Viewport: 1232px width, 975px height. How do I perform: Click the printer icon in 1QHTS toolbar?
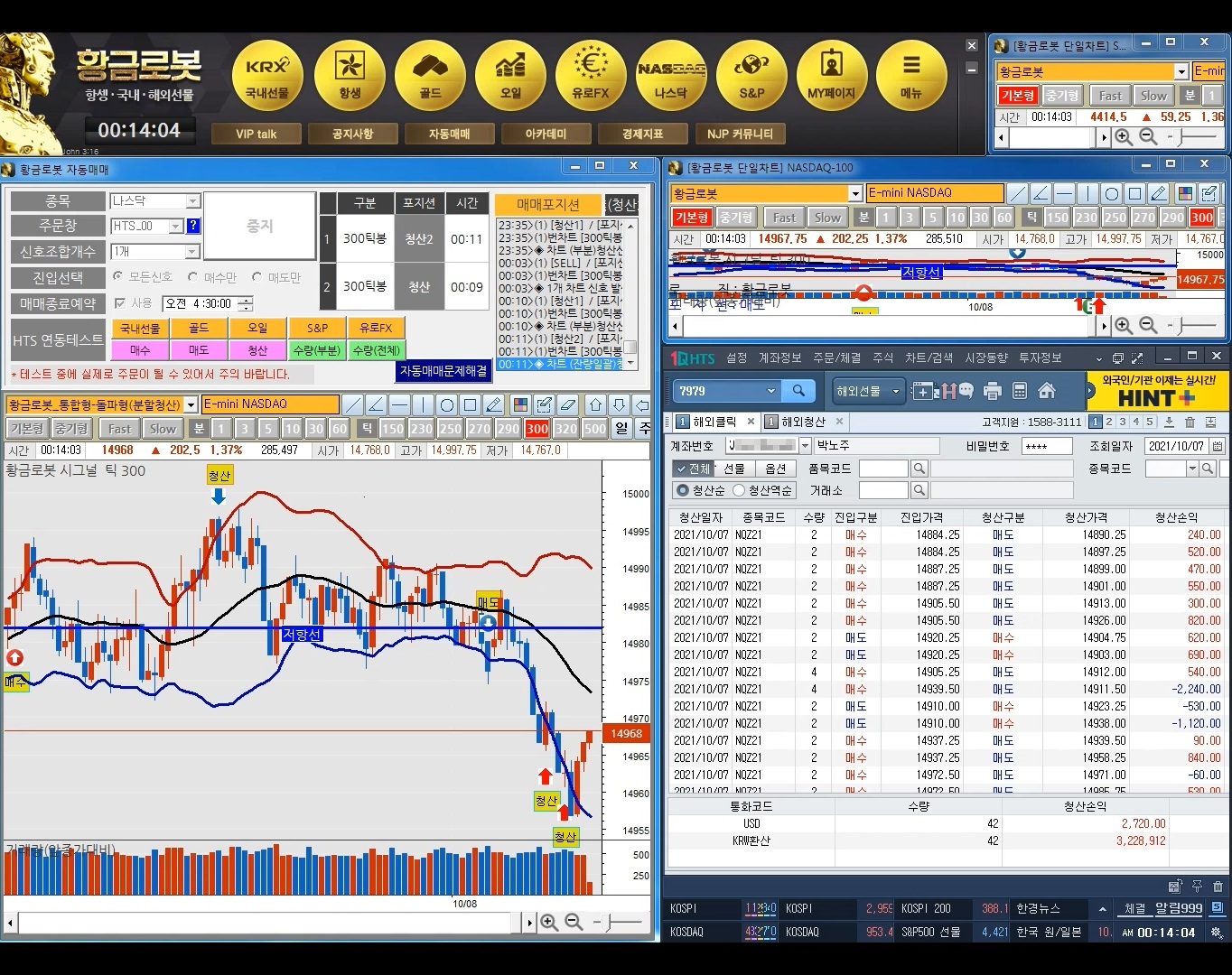pos(993,391)
